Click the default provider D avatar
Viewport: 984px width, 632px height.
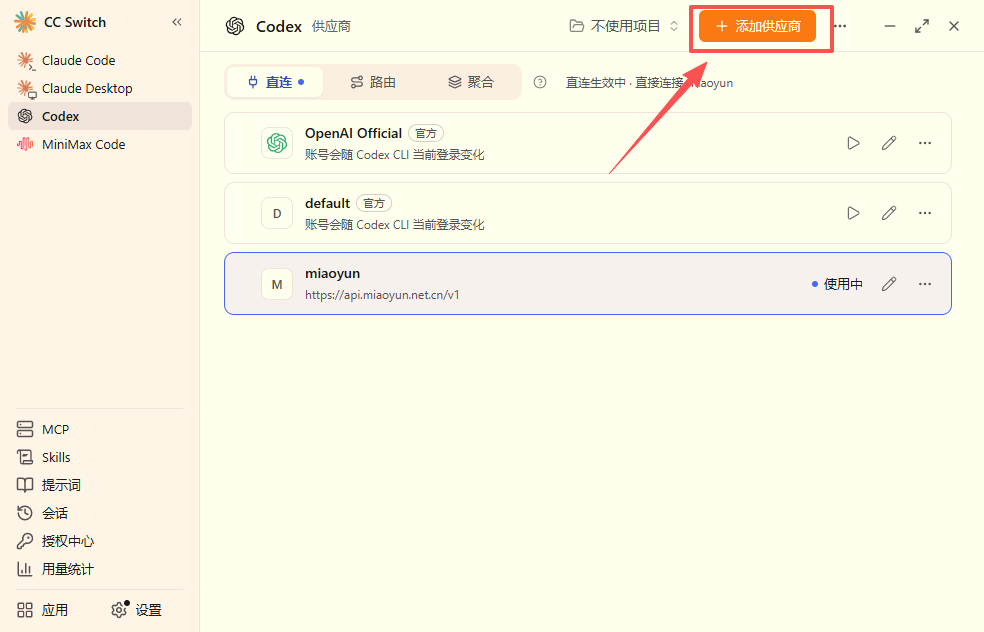pos(277,213)
